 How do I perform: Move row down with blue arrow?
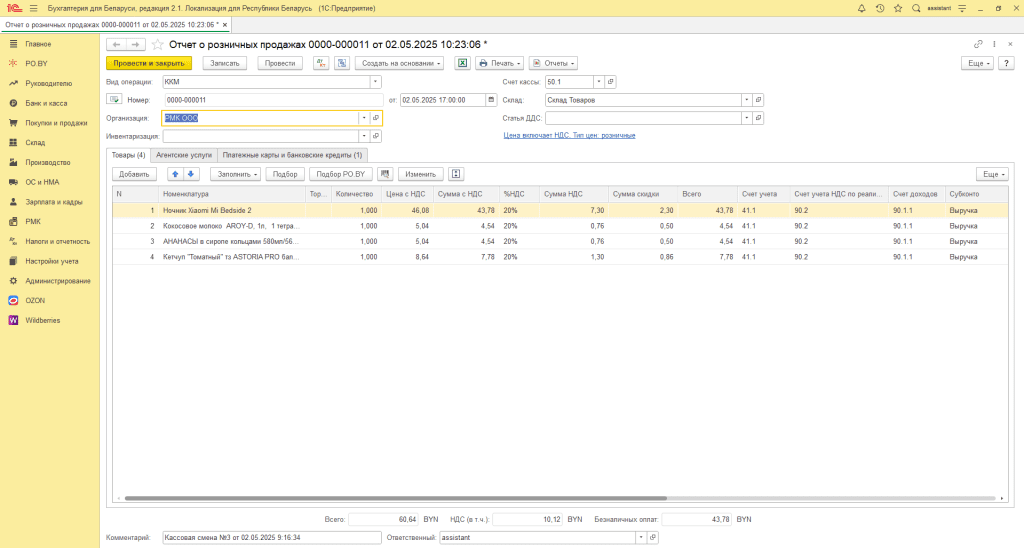(x=191, y=174)
